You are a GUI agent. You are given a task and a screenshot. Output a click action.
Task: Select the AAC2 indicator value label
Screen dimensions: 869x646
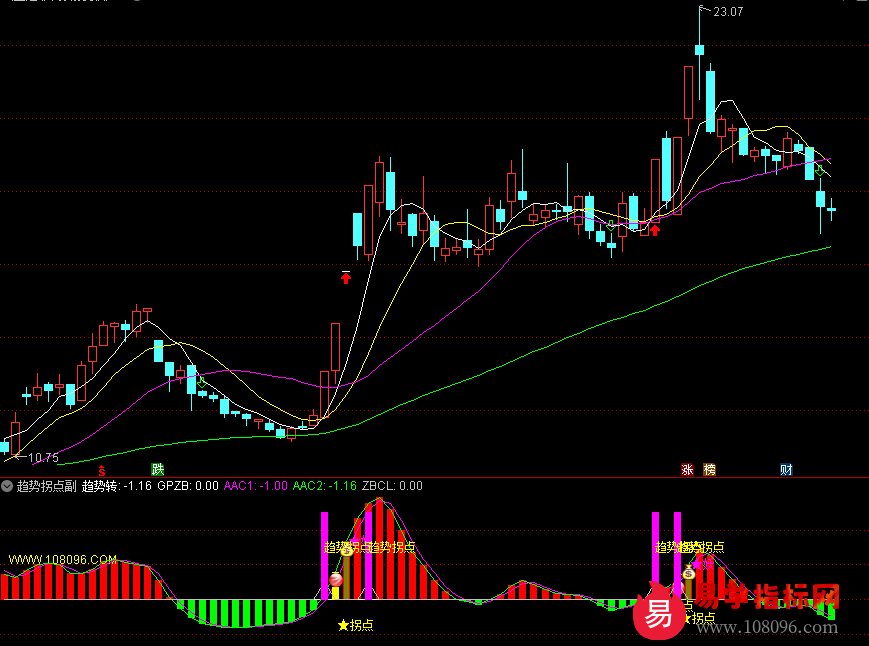pyautogui.click(x=324, y=486)
